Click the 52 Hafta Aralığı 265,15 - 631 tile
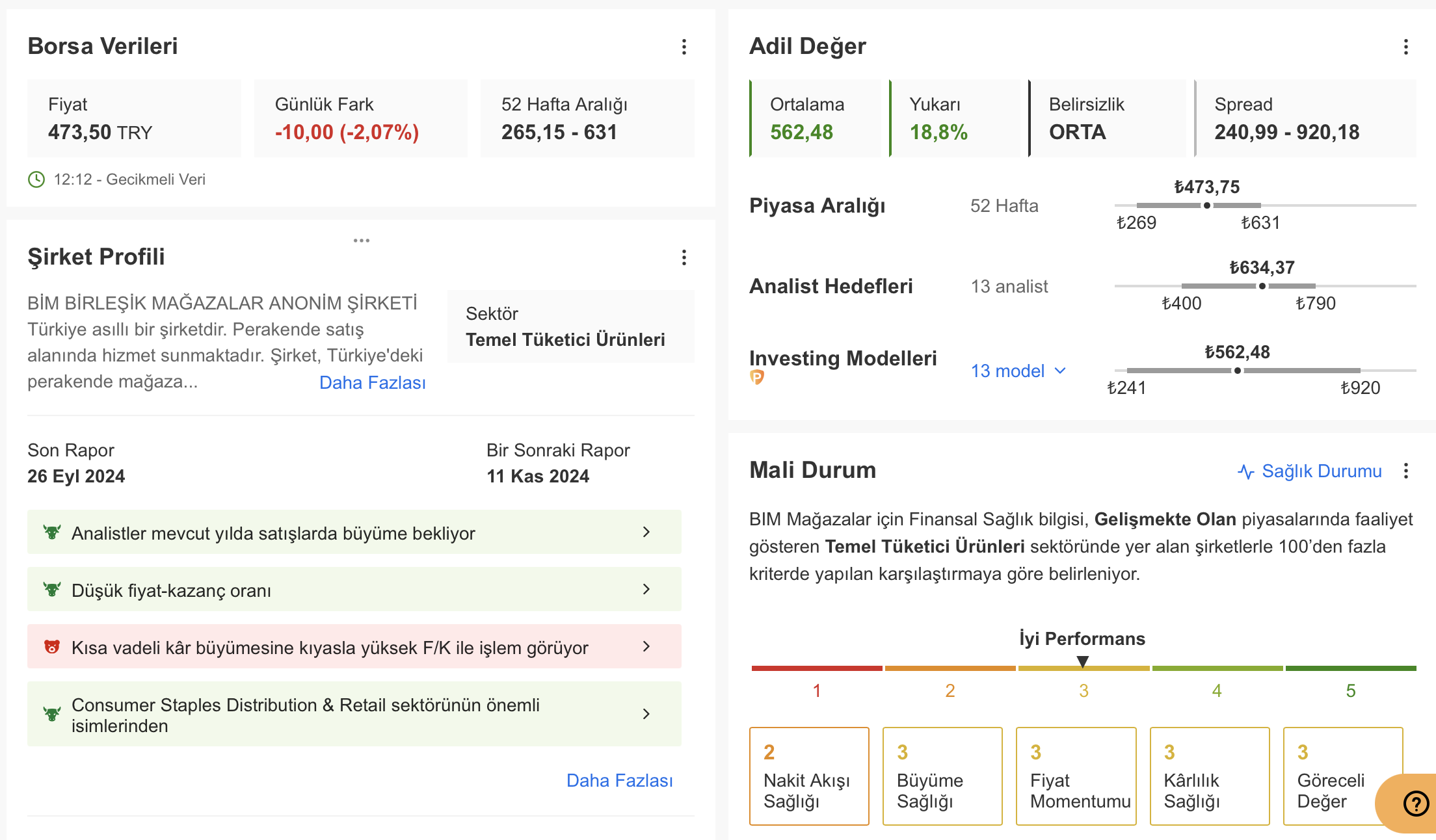The width and height of the screenshot is (1436, 840). click(587, 118)
